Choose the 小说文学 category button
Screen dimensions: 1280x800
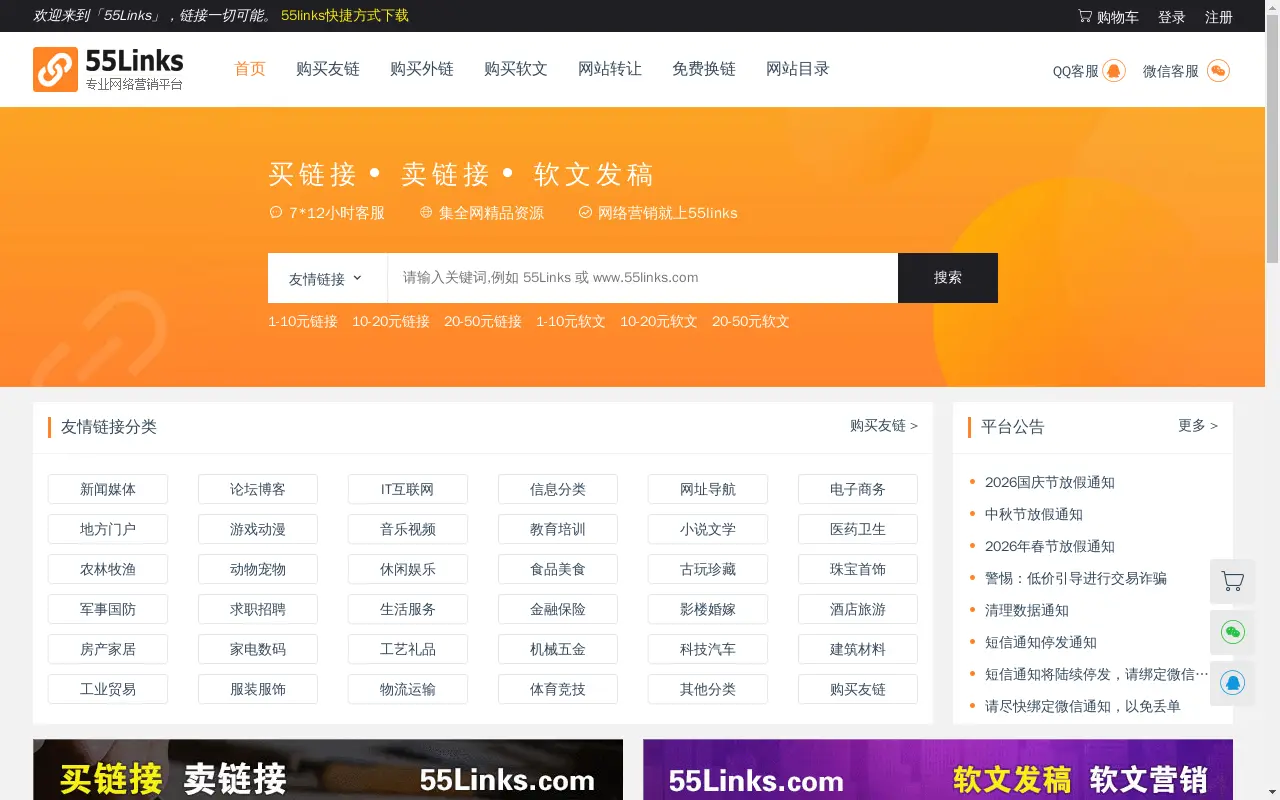(708, 529)
